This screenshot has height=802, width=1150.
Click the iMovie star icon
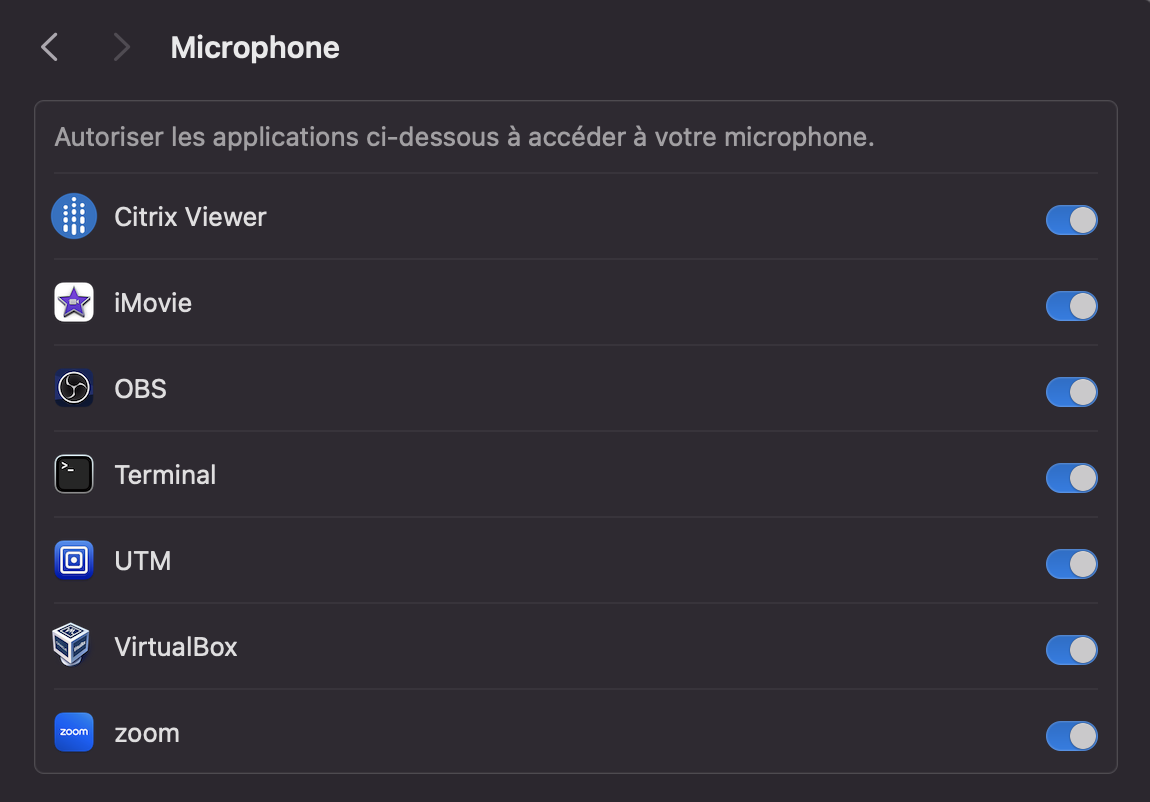(74, 302)
